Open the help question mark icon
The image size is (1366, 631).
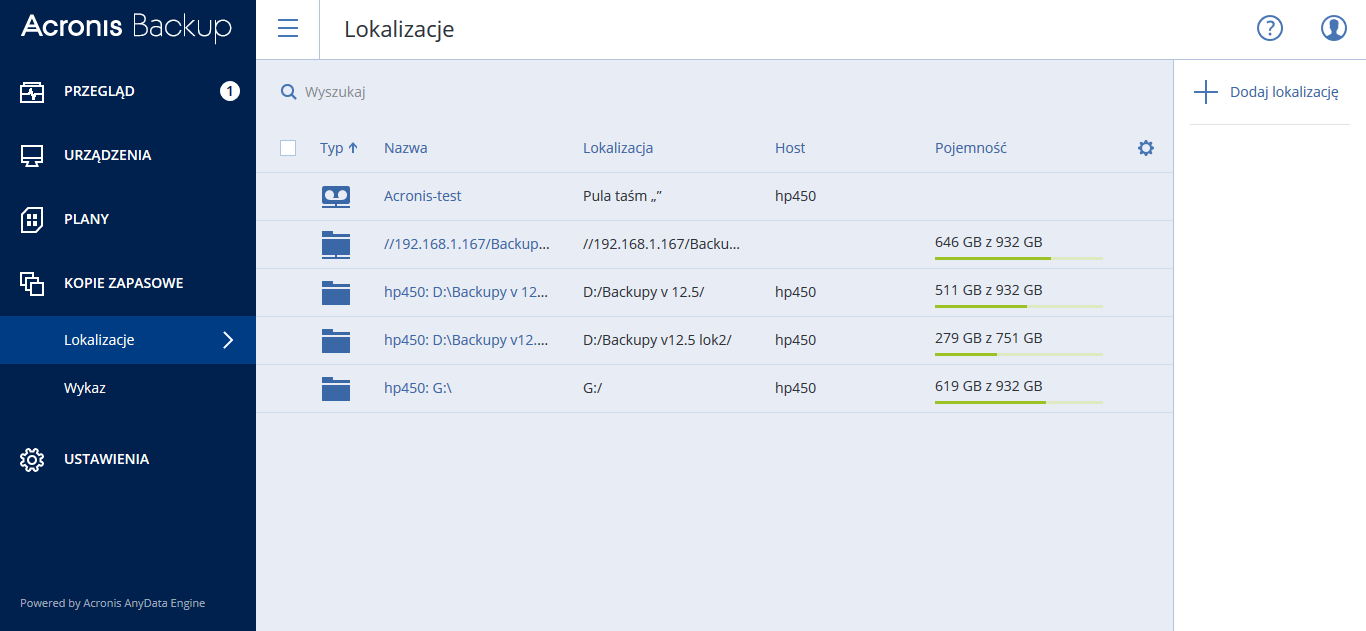tap(1269, 28)
